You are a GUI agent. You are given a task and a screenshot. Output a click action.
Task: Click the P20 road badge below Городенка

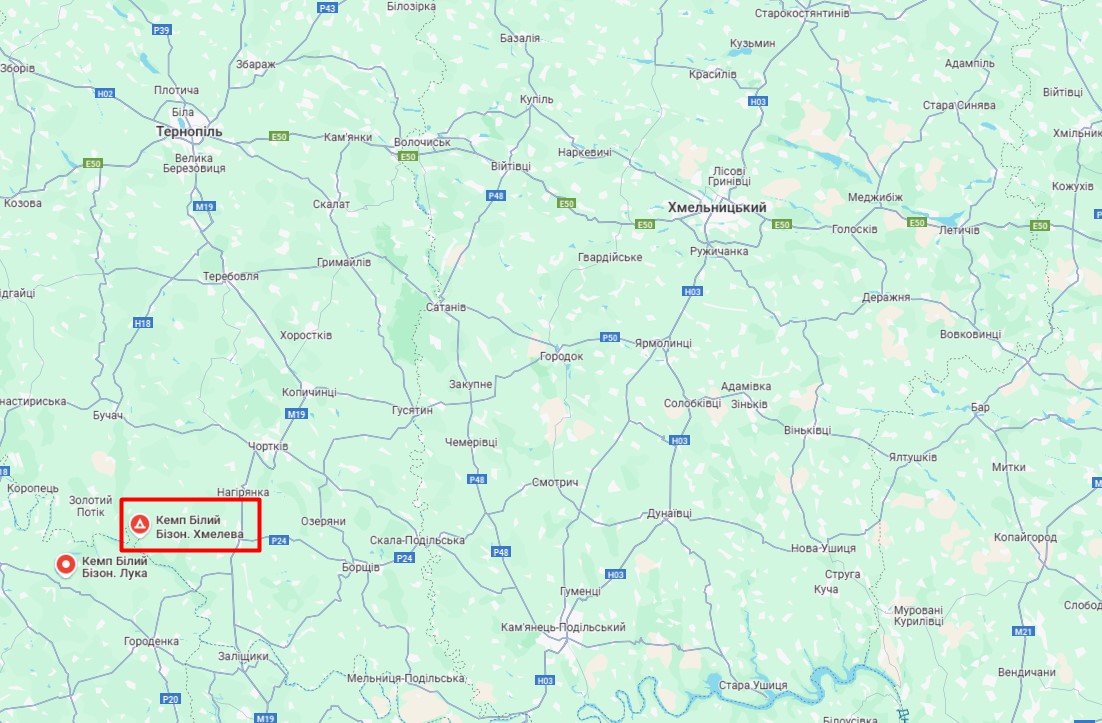point(171,699)
